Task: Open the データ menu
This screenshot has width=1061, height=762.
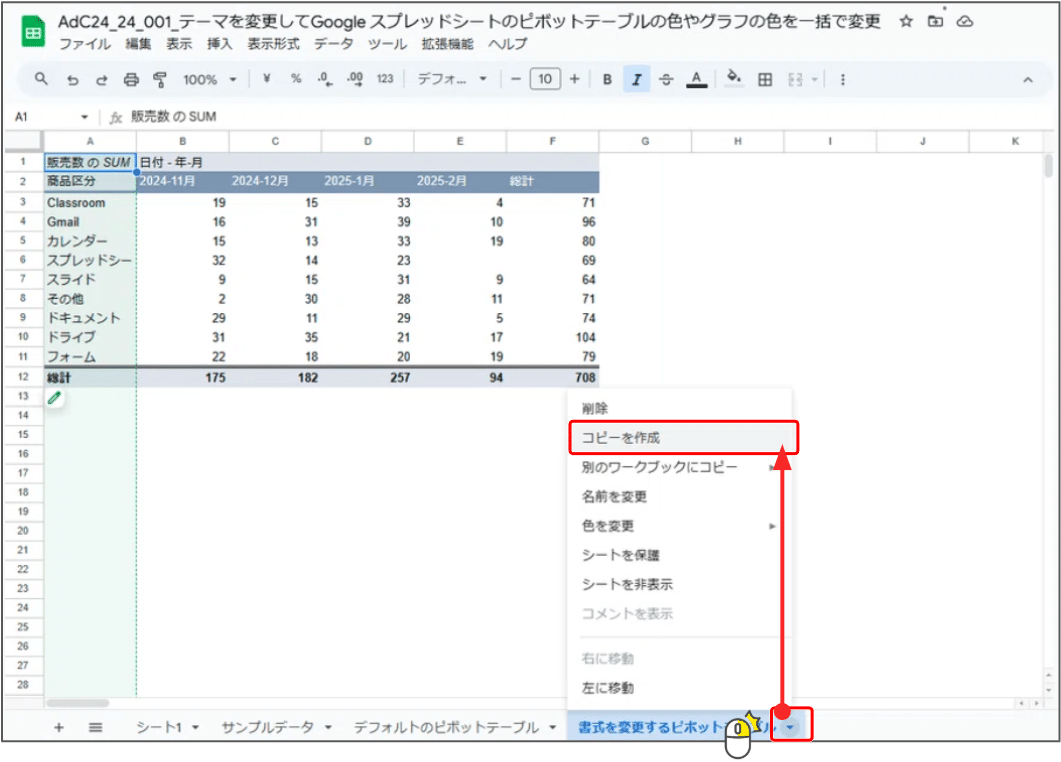Action: tap(333, 44)
